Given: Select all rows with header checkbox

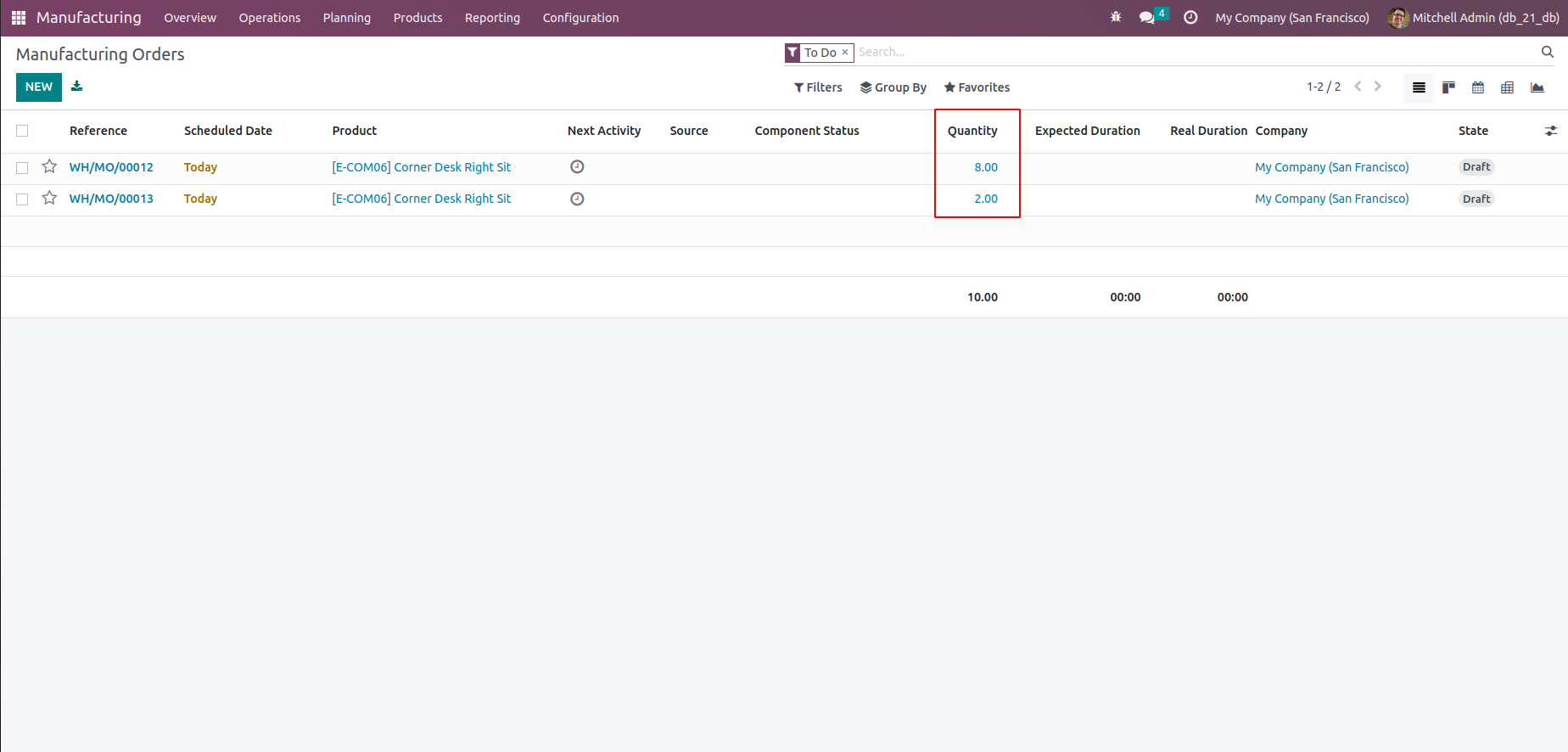Looking at the screenshot, I should (22, 131).
